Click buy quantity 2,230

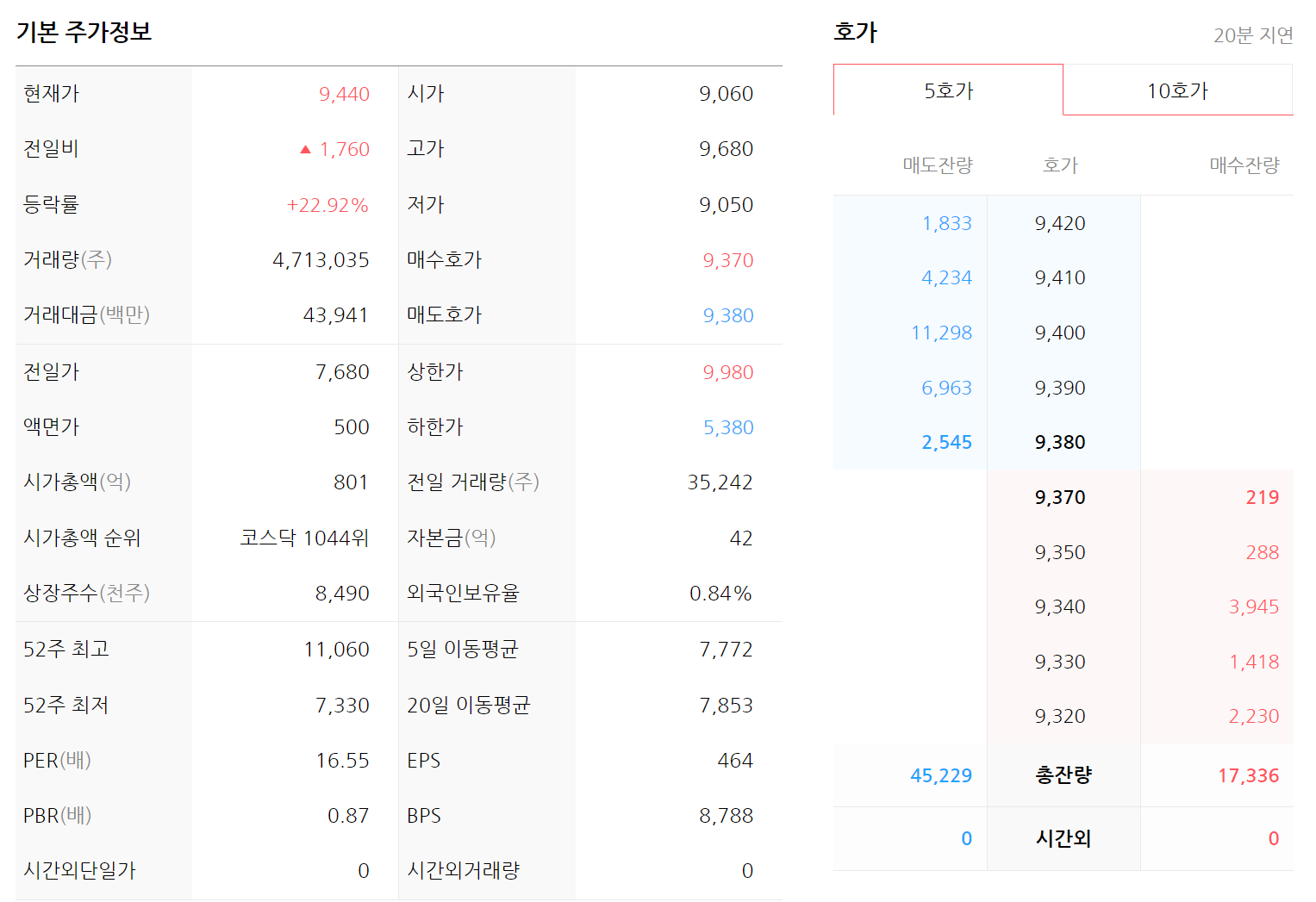pos(1254,717)
